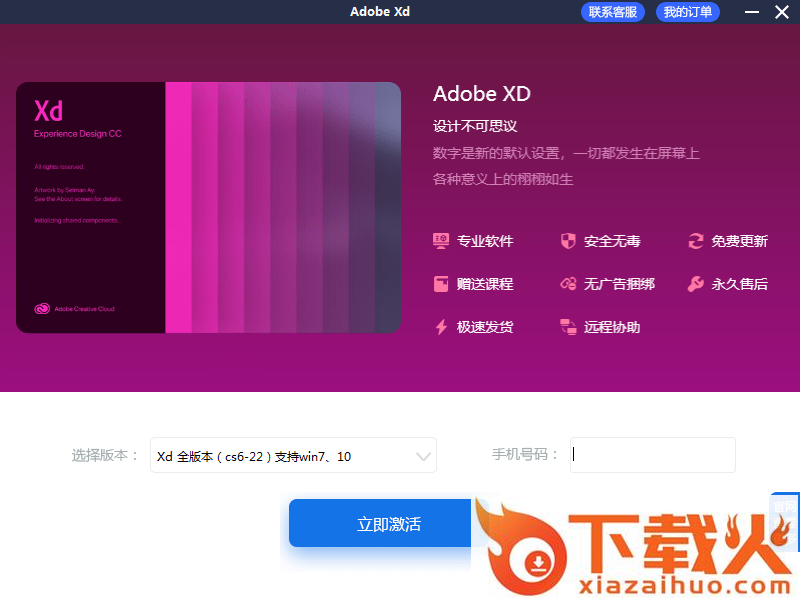Close the Adobe Xd window
800x600 pixels.
[x=781, y=12]
